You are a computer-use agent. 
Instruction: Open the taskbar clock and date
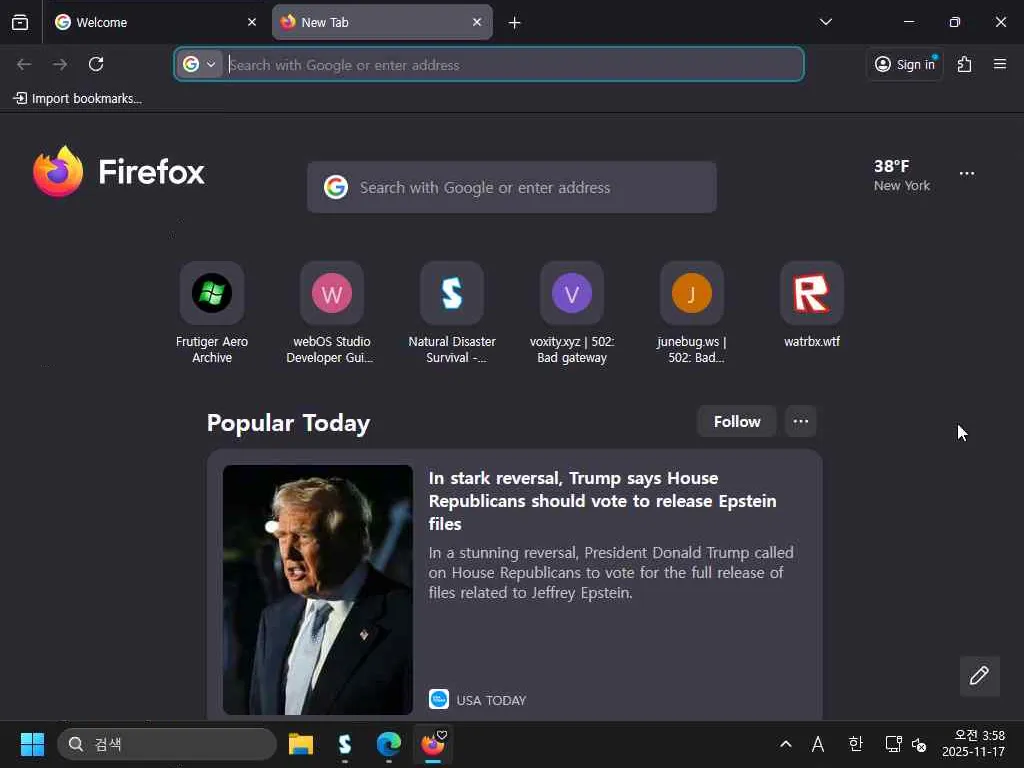click(973, 744)
